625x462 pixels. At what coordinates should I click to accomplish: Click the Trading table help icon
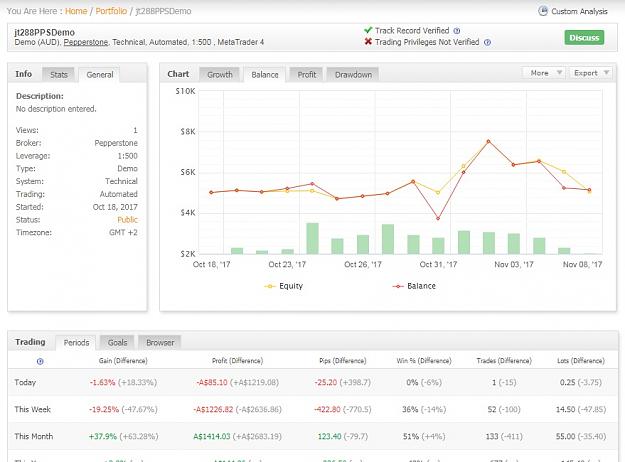click(x=40, y=361)
